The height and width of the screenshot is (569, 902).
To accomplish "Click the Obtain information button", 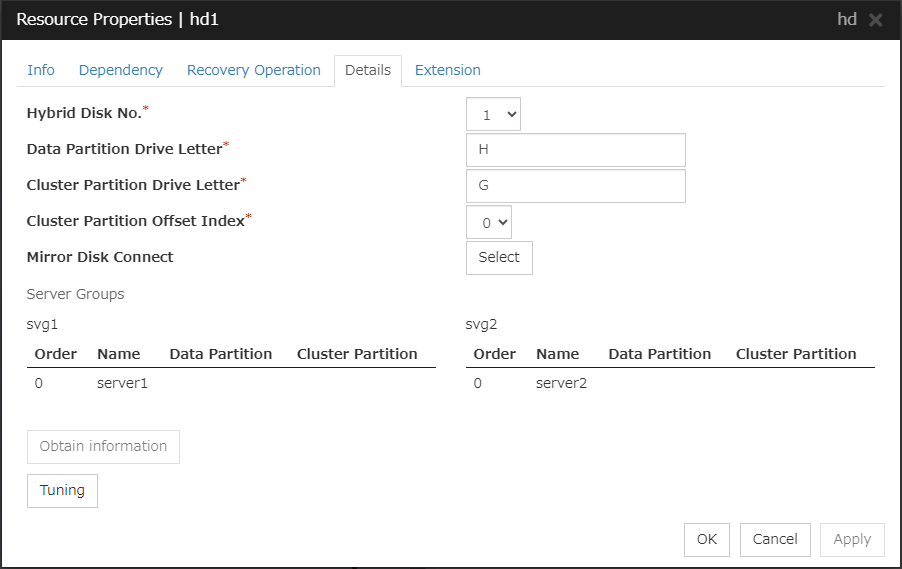I will pos(103,447).
